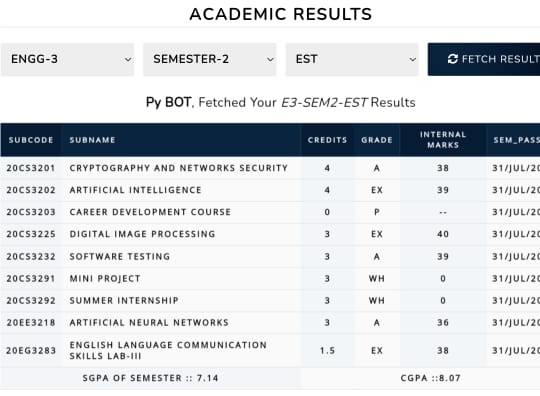Click the Artificial Neural Networks row
This screenshot has height=396, width=540.
click(270, 323)
